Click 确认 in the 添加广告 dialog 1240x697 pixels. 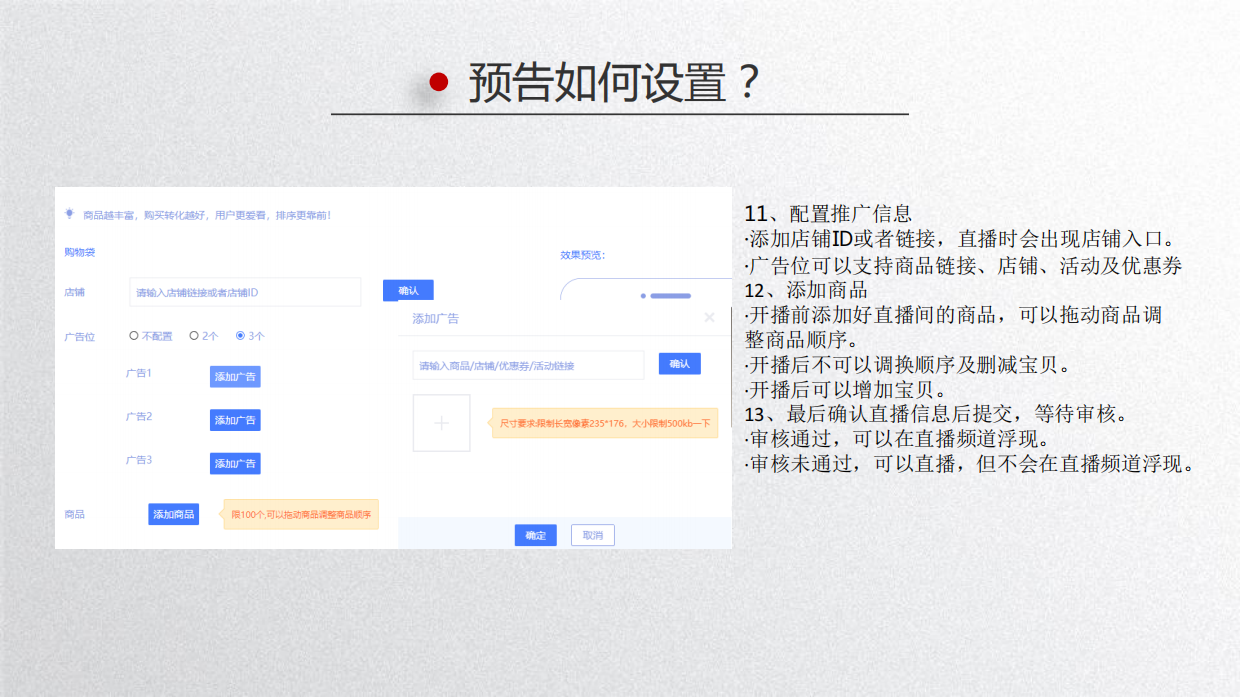click(x=679, y=363)
